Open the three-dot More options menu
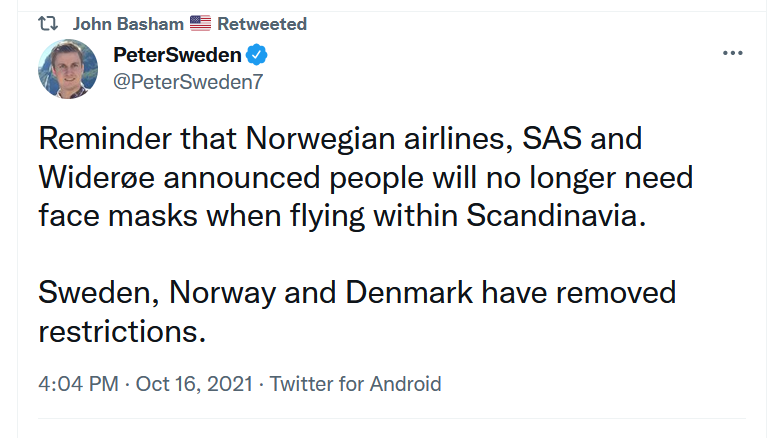Screen dimensions: 772x438 tap(733, 53)
